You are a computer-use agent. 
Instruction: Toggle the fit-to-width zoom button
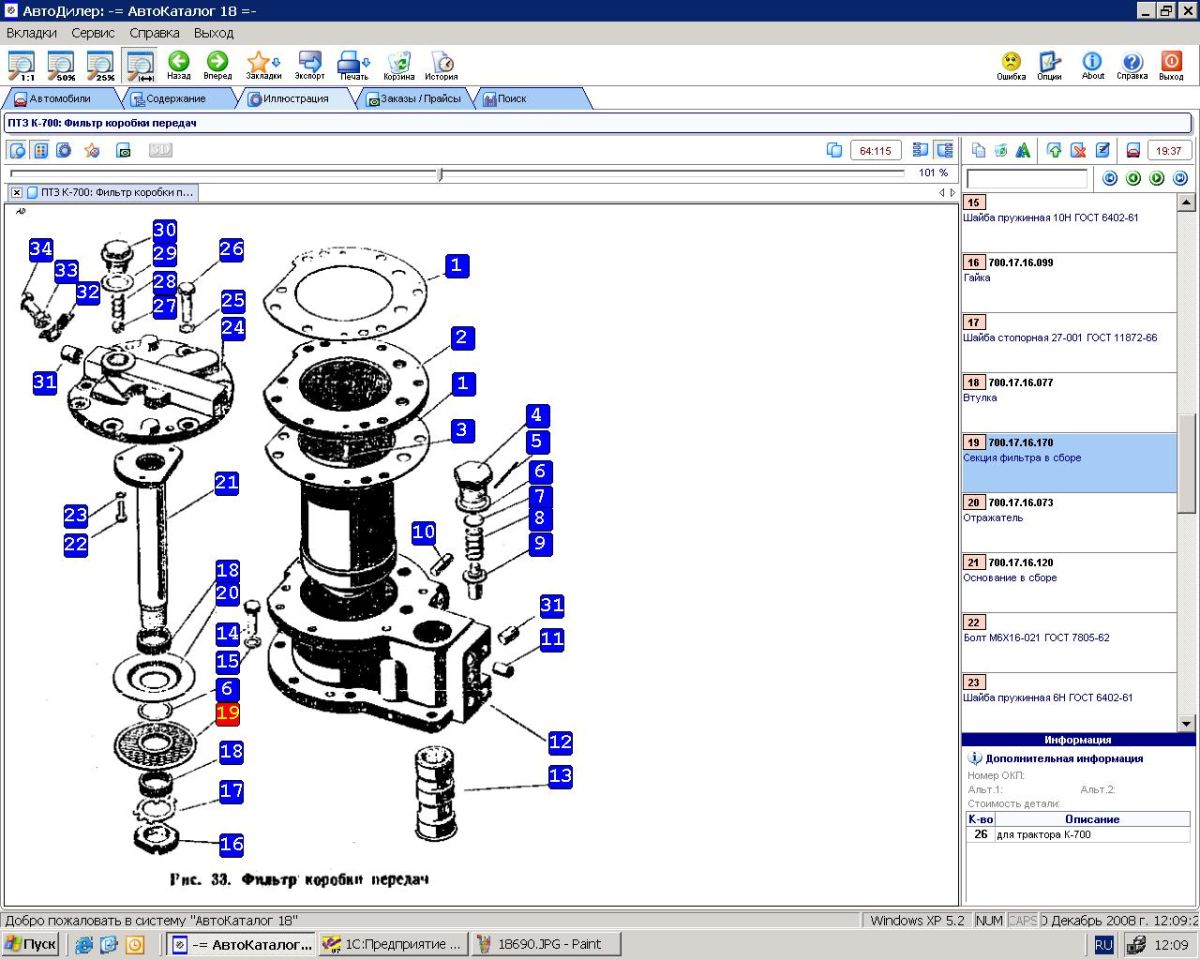coord(139,65)
